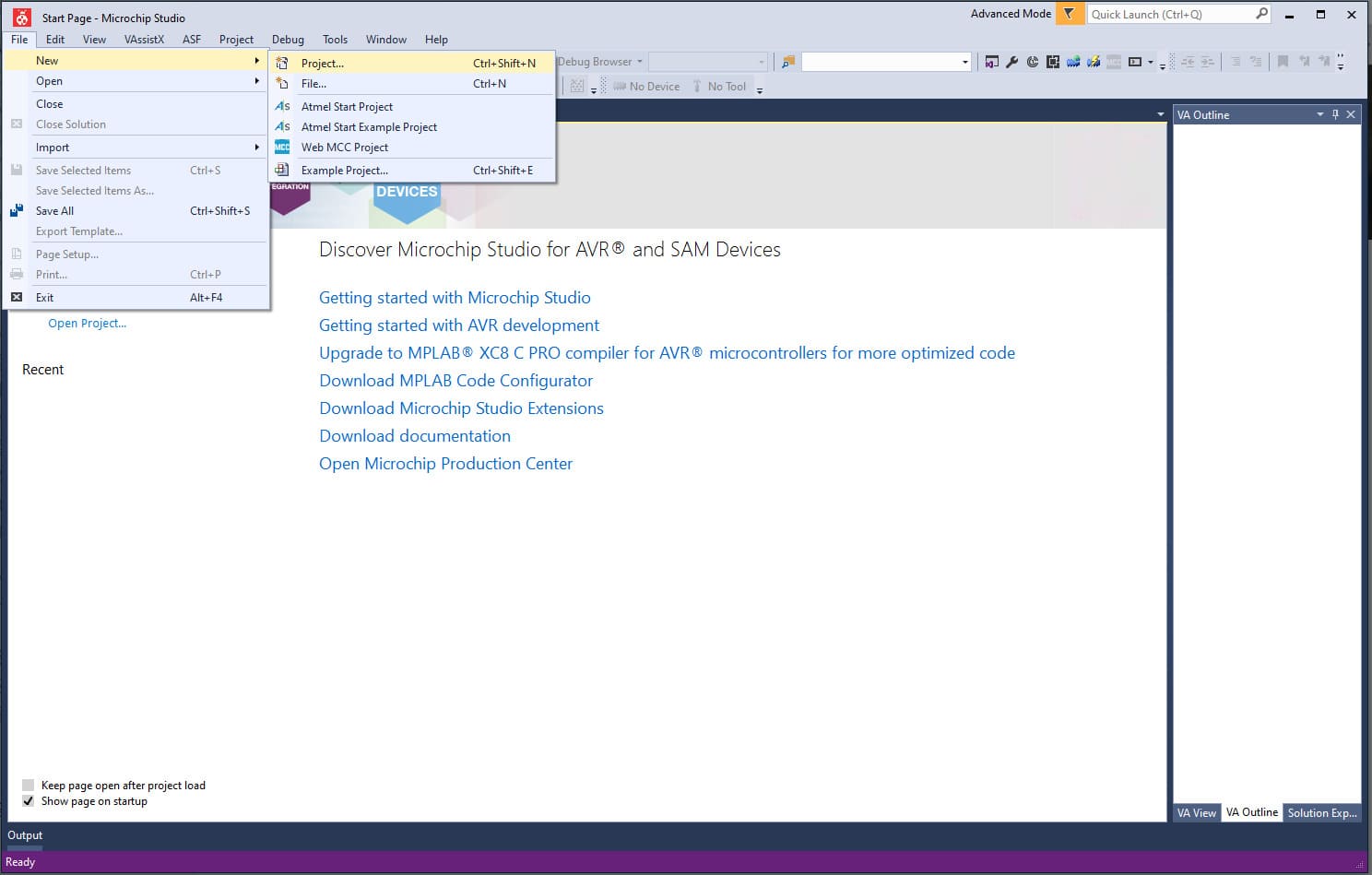
Task: Click the chip icon beside No Device
Action: [620, 86]
